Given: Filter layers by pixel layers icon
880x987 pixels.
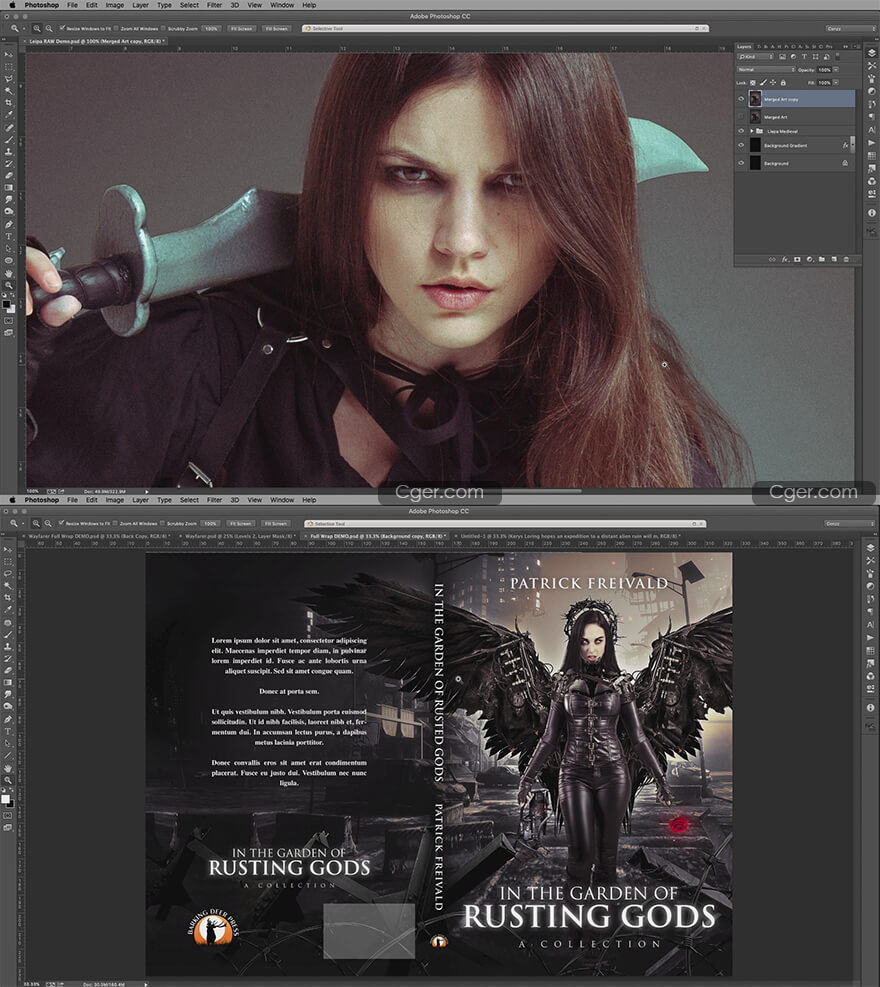Looking at the screenshot, I should pos(782,57).
